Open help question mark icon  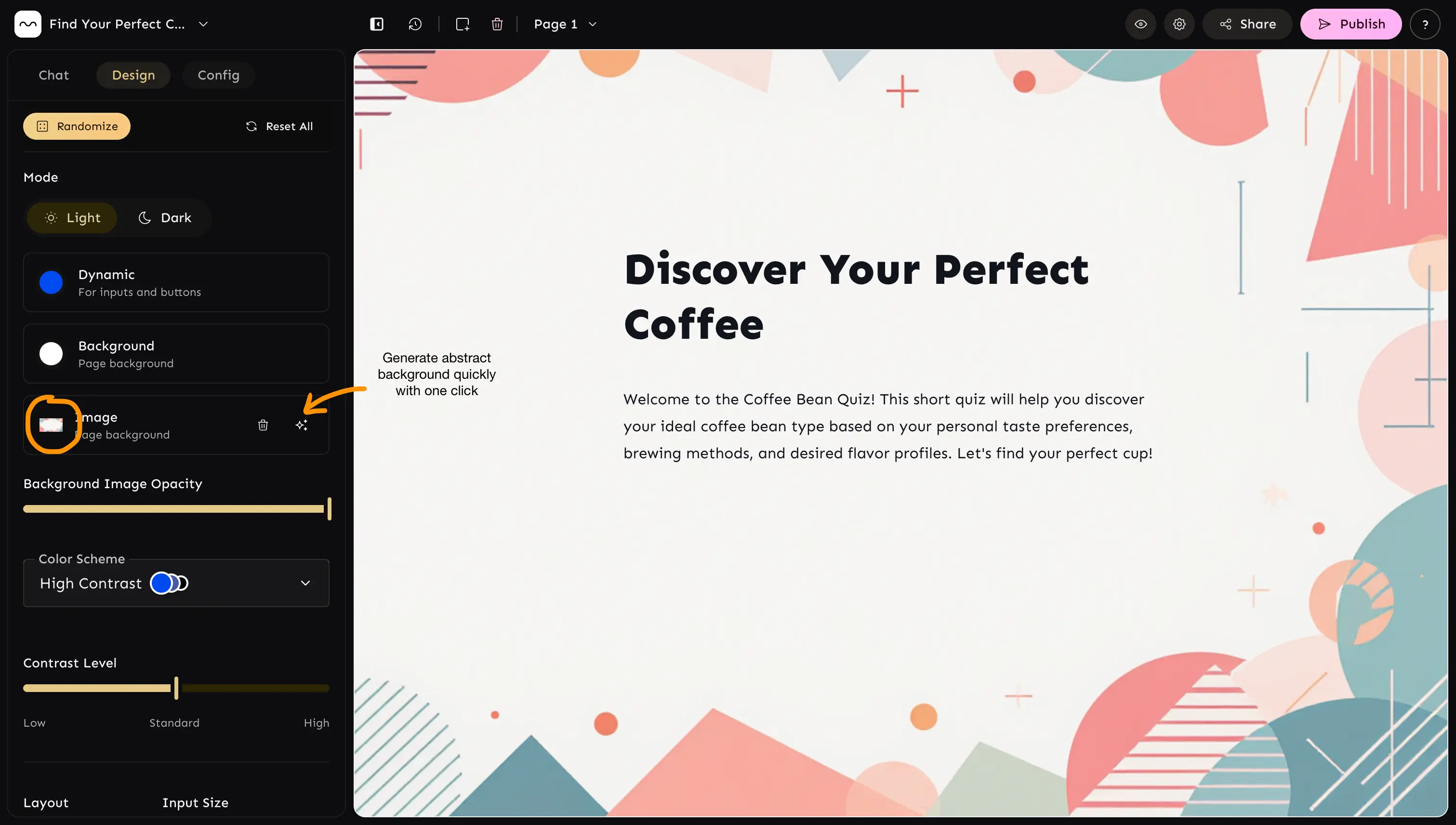click(x=1425, y=24)
